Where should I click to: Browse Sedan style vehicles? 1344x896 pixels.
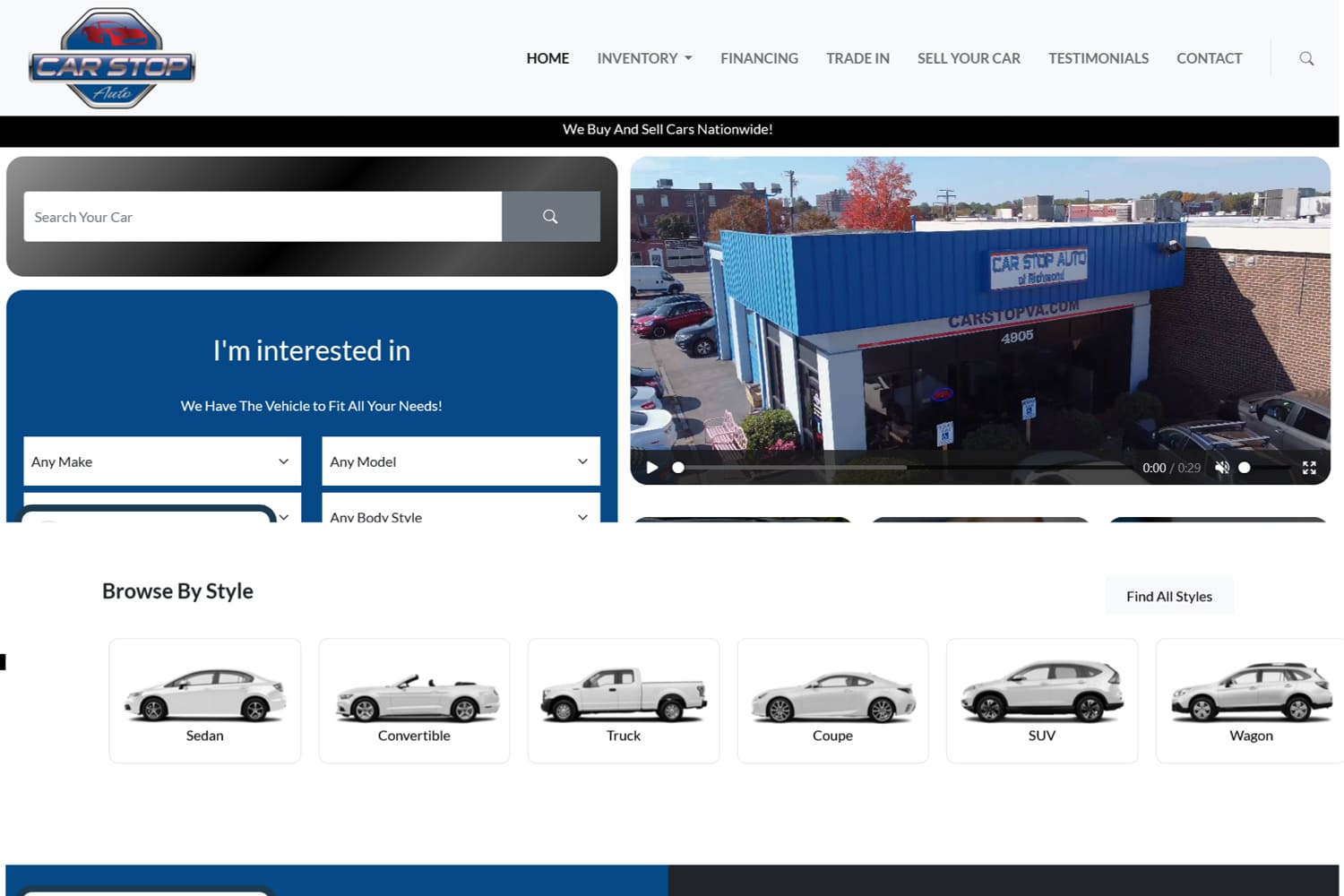[205, 701]
